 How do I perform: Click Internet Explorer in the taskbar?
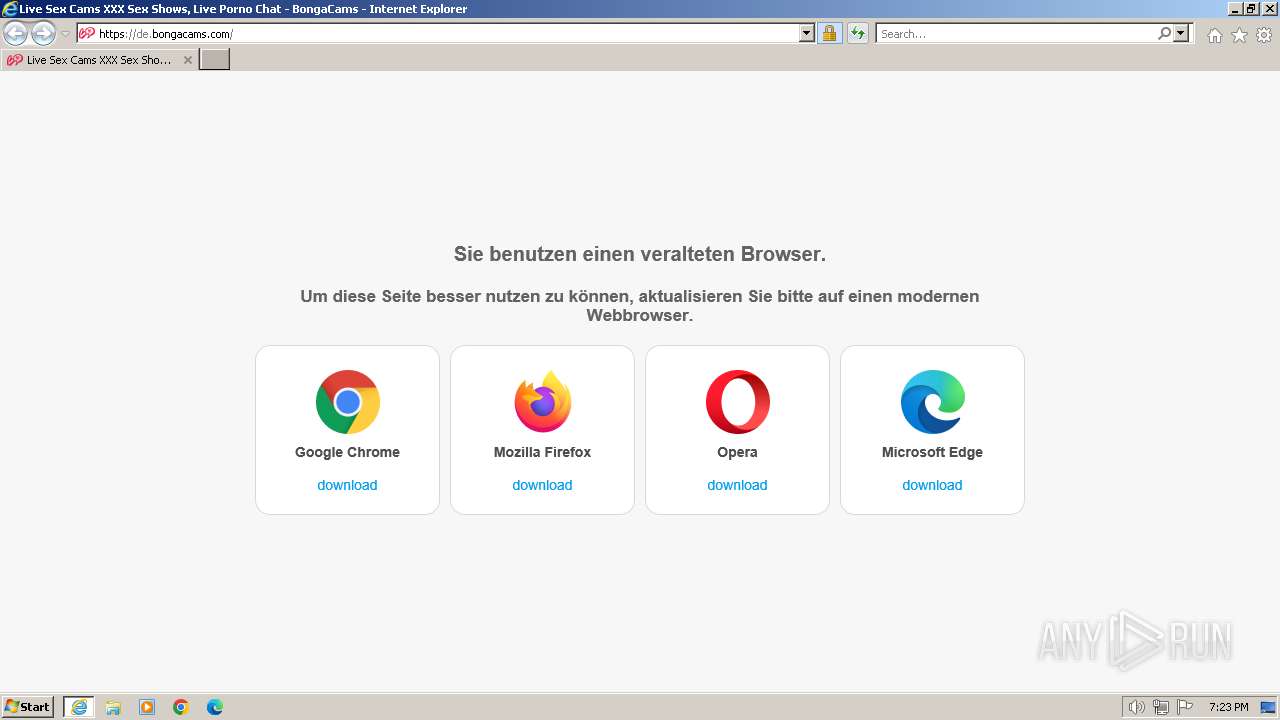coord(79,707)
